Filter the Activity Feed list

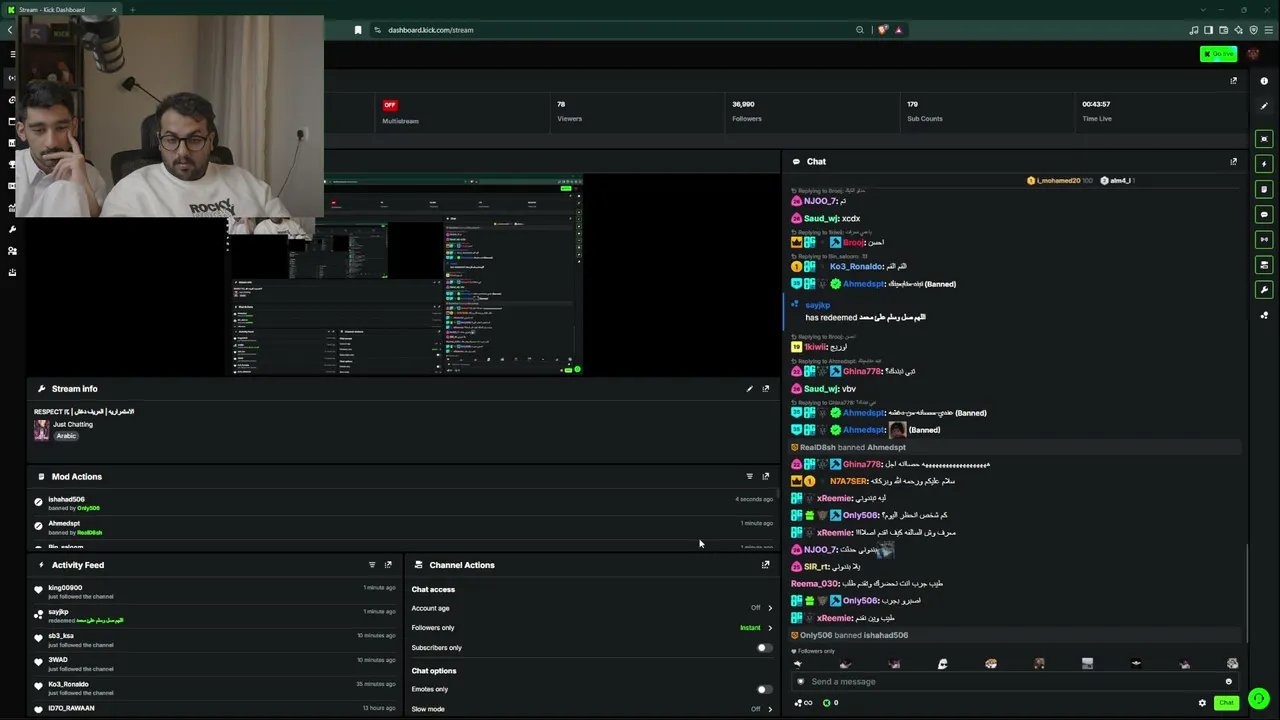372,565
